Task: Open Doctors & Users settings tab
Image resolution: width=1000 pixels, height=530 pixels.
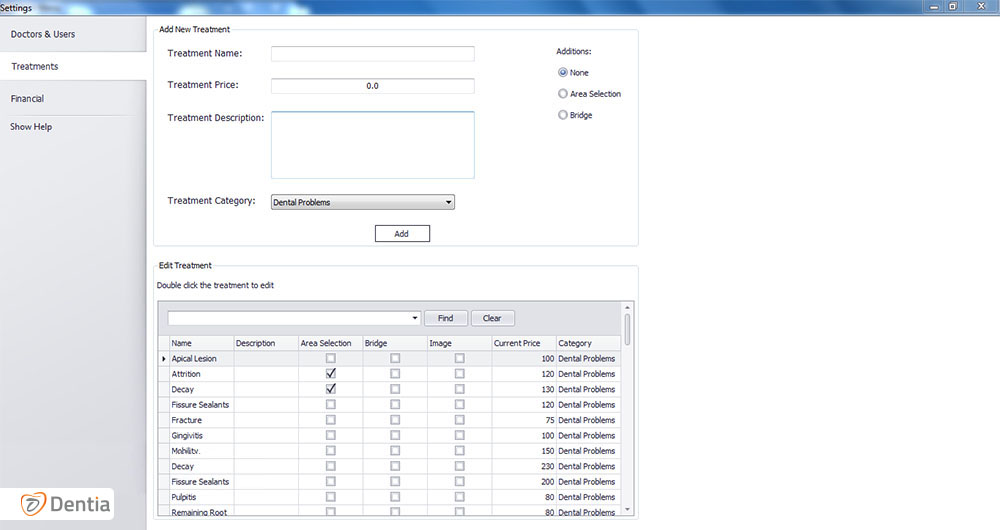Action: click(x=43, y=34)
